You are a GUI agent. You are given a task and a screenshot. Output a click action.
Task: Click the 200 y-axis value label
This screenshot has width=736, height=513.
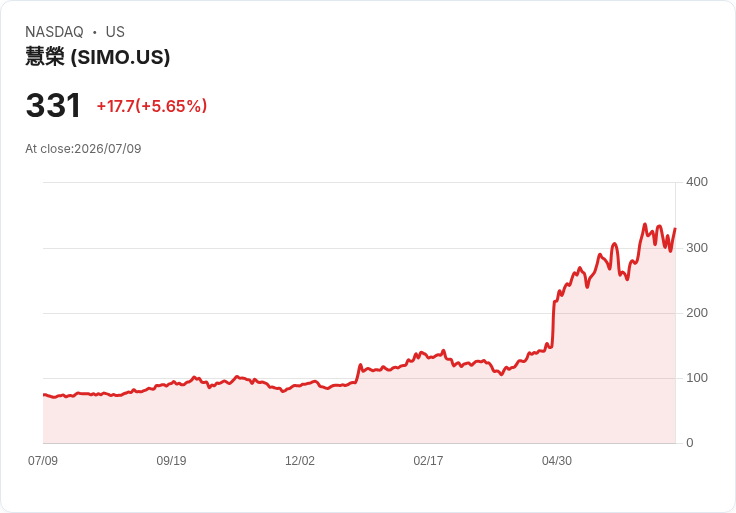point(697,313)
